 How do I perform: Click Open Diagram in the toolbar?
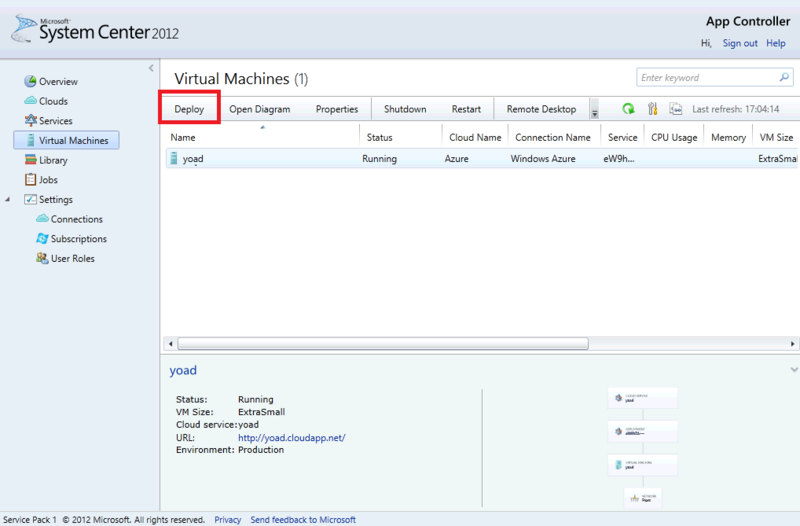pyautogui.click(x=260, y=109)
